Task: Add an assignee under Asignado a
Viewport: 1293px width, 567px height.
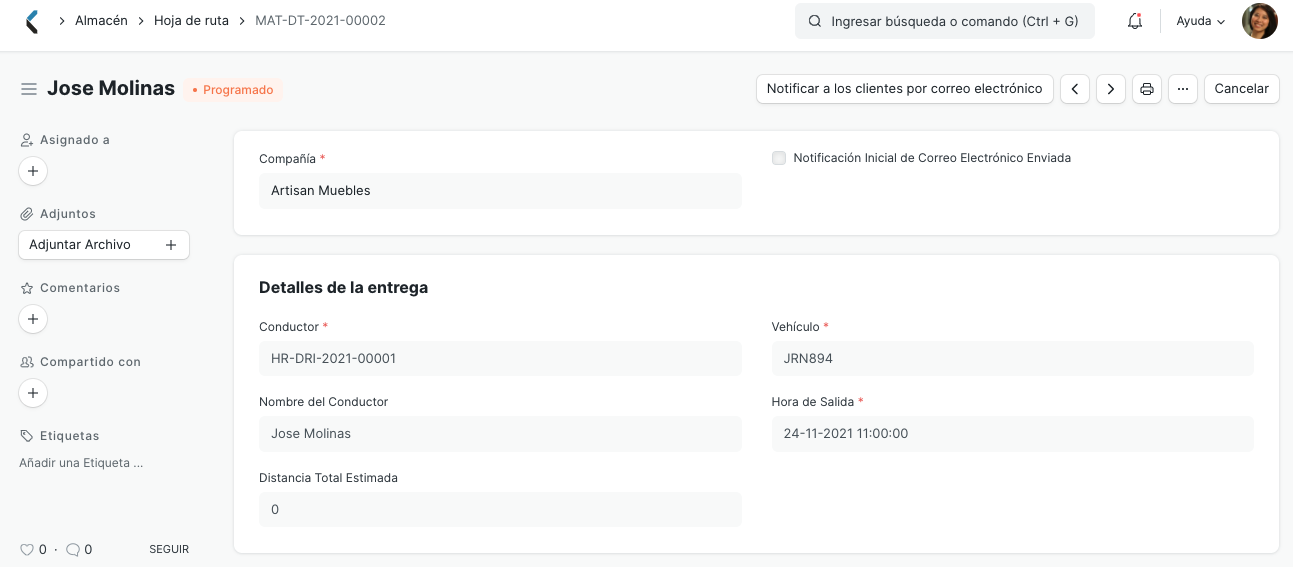Action: point(33,171)
